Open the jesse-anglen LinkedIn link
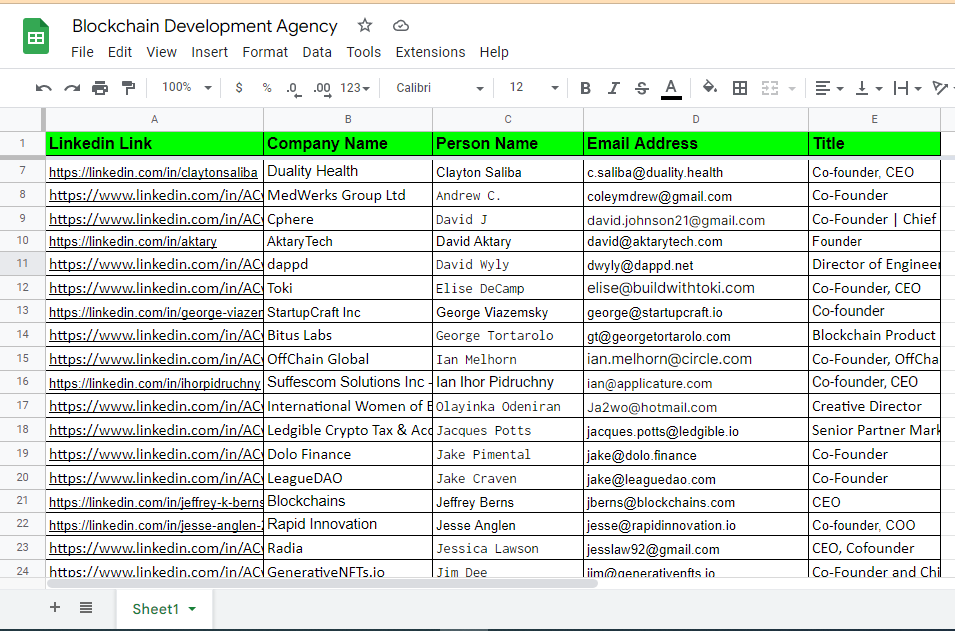The height and width of the screenshot is (631, 955). pyautogui.click(x=156, y=526)
